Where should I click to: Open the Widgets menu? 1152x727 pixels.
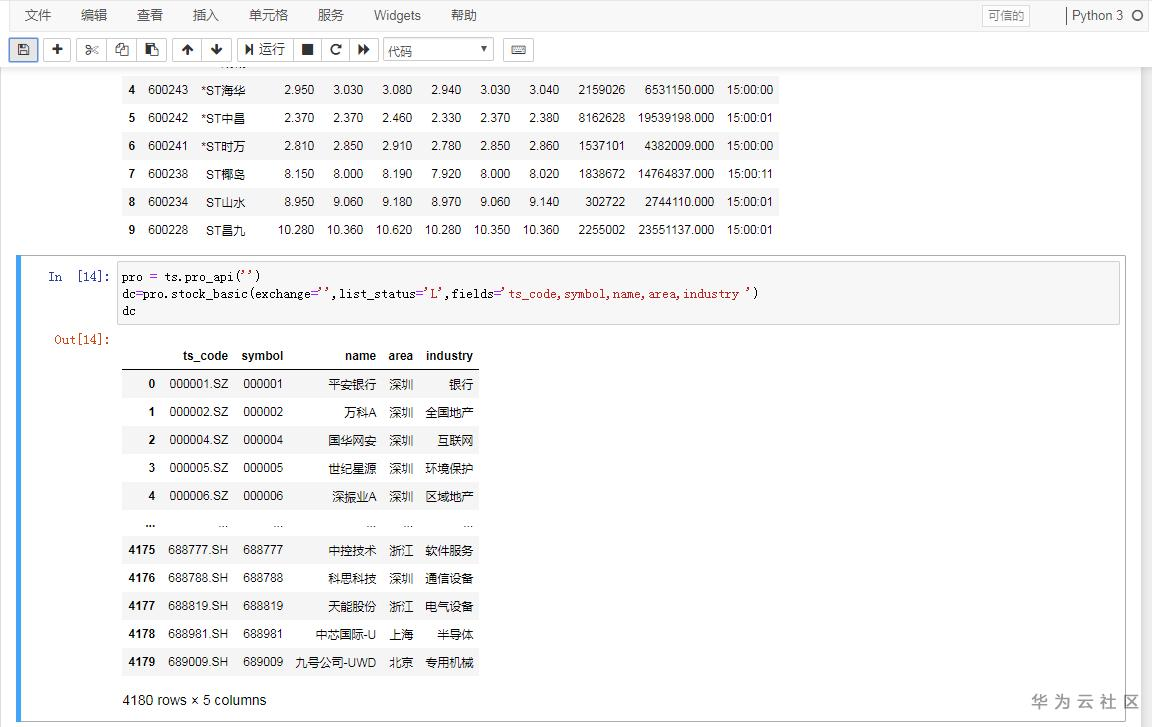(397, 15)
